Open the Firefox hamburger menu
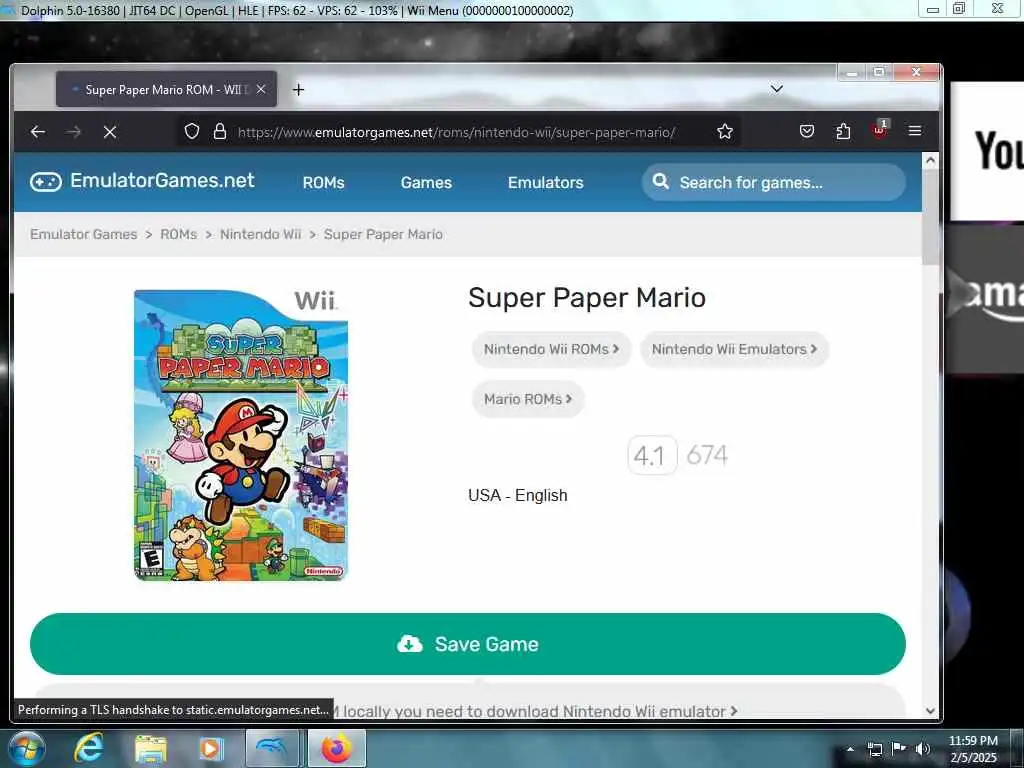 pos(915,131)
